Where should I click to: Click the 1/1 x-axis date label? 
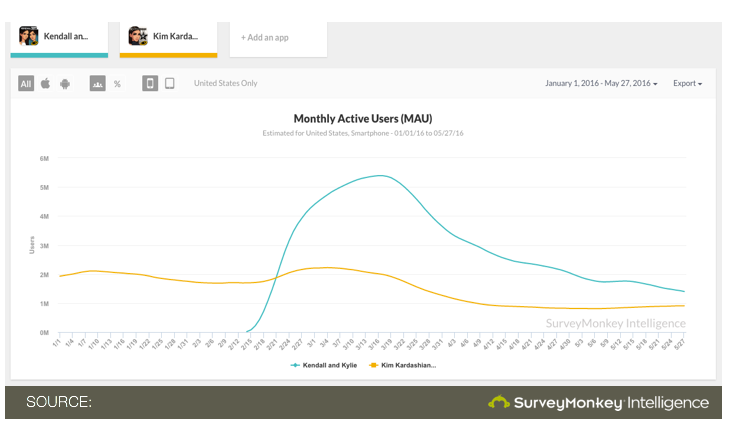[56, 343]
